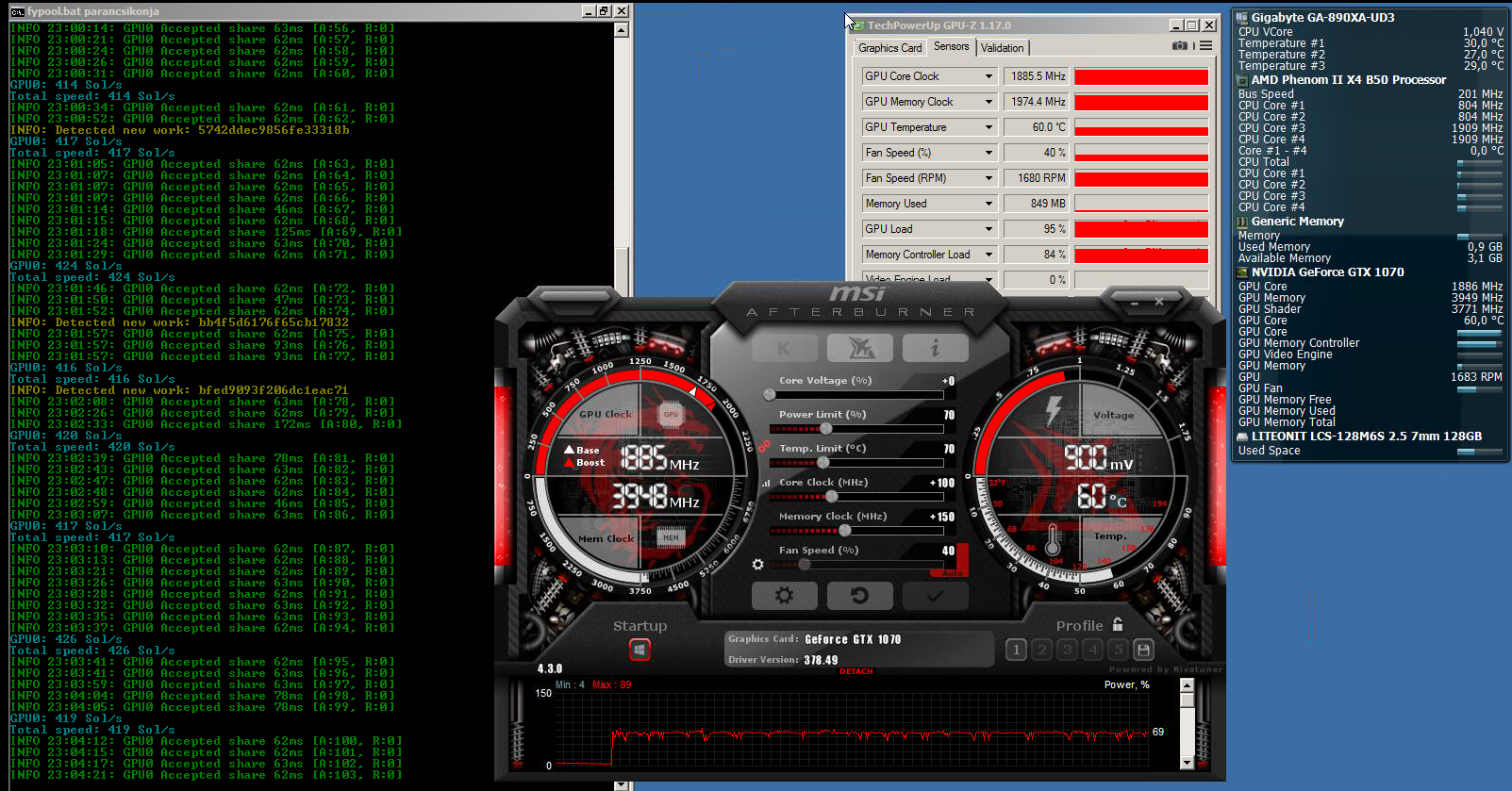Switch to GPU-Z Validation tab
The image size is (1512, 791).
(x=1002, y=48)
